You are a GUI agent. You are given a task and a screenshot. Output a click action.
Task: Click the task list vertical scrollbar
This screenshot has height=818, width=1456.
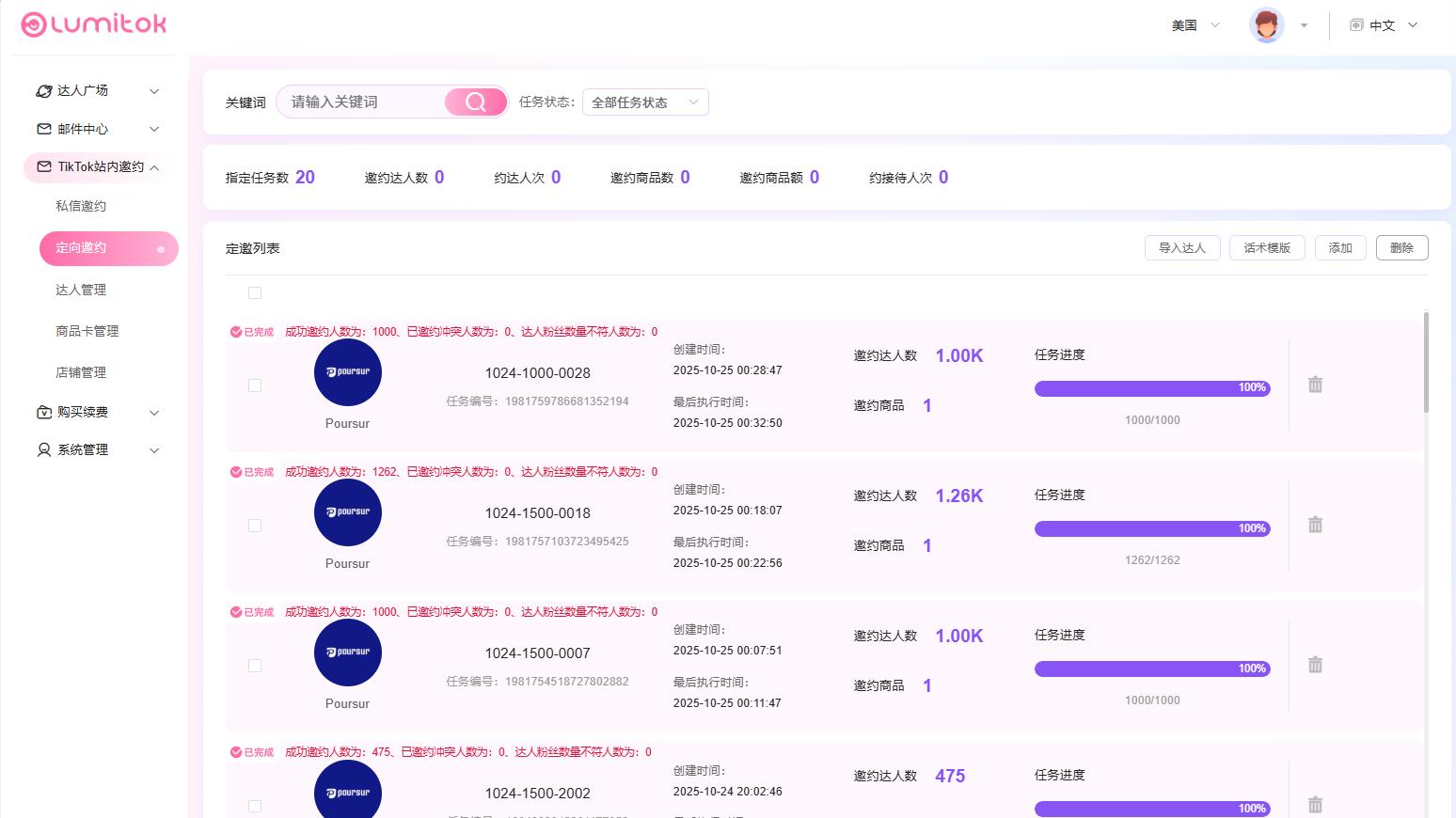pos(1426,362)
